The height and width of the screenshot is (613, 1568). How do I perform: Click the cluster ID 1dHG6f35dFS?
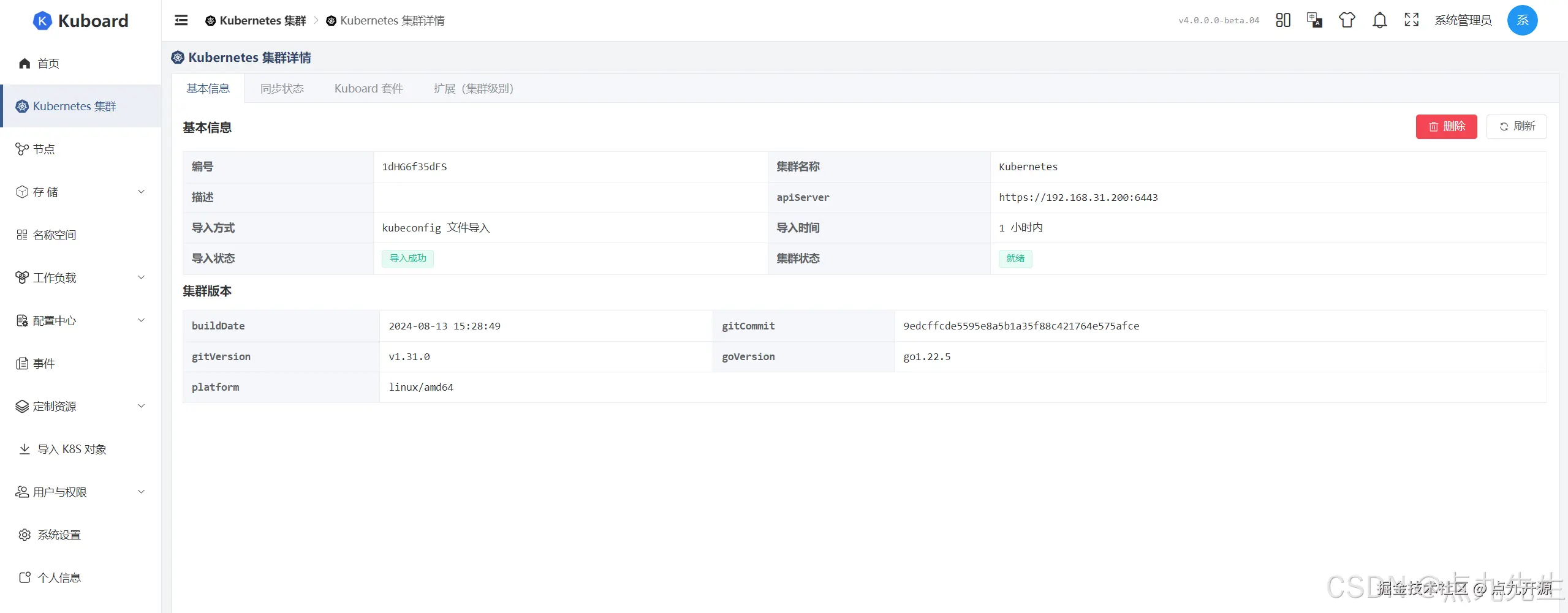click(x=414, y=167)
